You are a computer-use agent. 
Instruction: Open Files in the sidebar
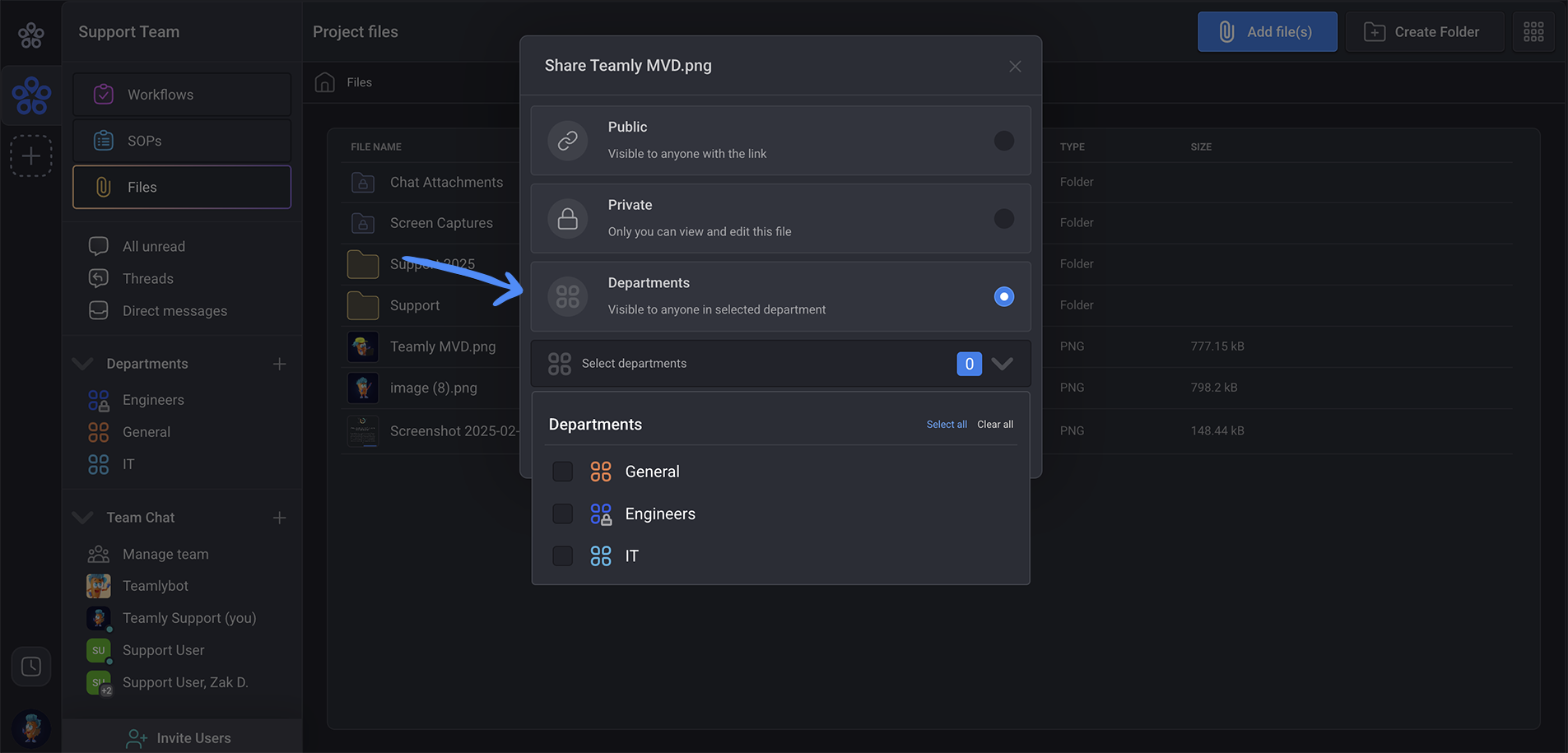182,187
